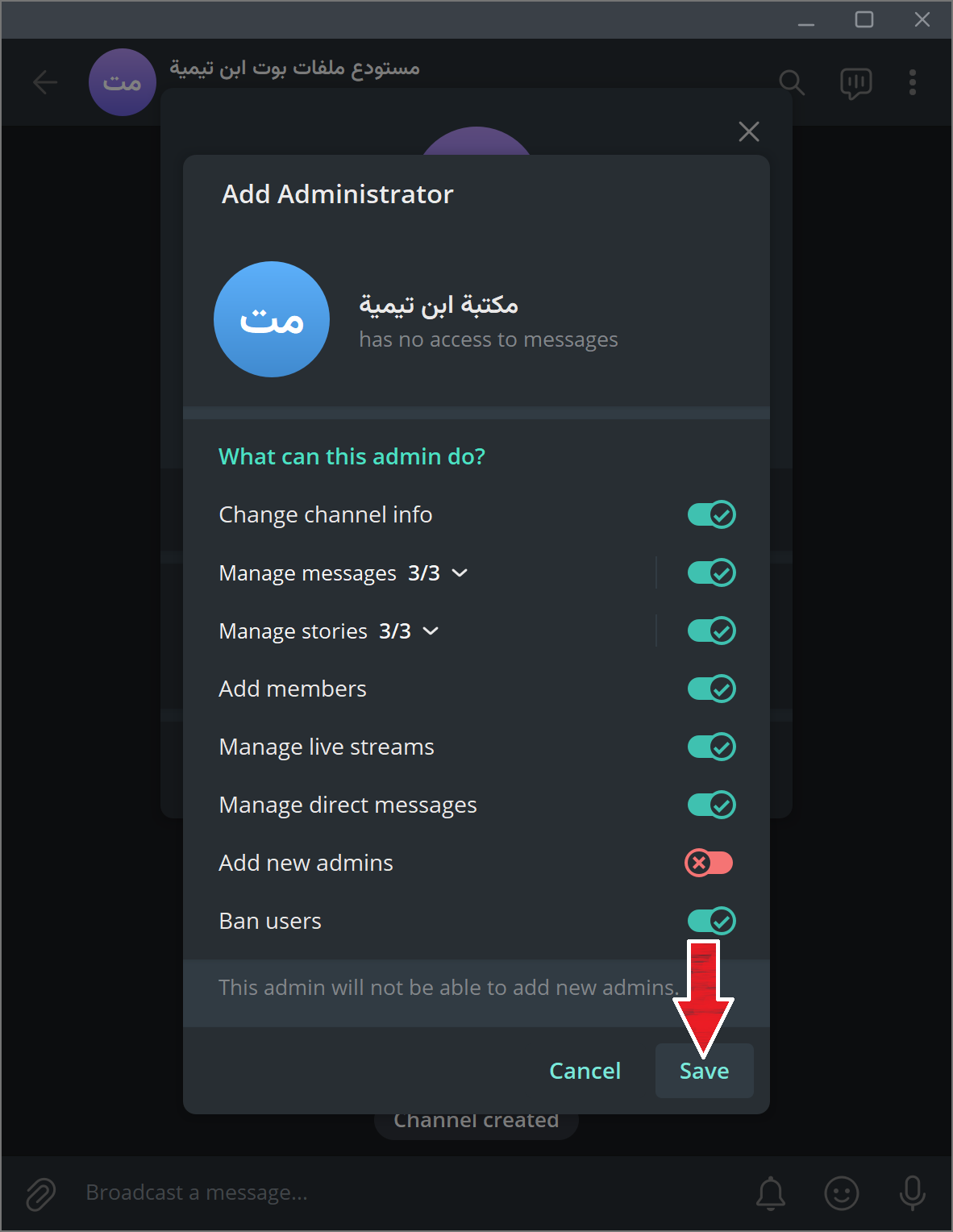Disable the Change channel info permission
Image resolution: width=953 pixels, height=1232 pixels.
pyautogui.click(x=710, y=514)
